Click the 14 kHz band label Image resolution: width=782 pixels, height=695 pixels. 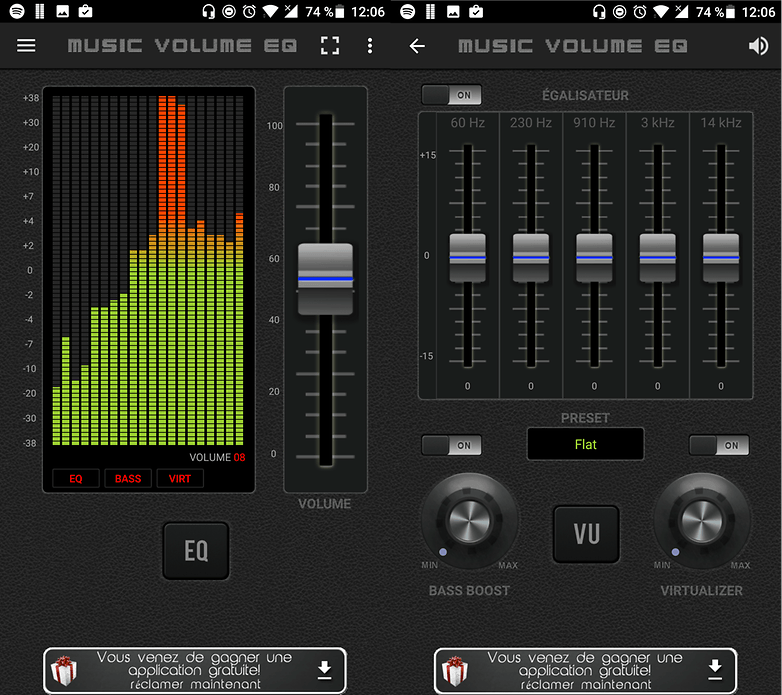click(721, 123)
